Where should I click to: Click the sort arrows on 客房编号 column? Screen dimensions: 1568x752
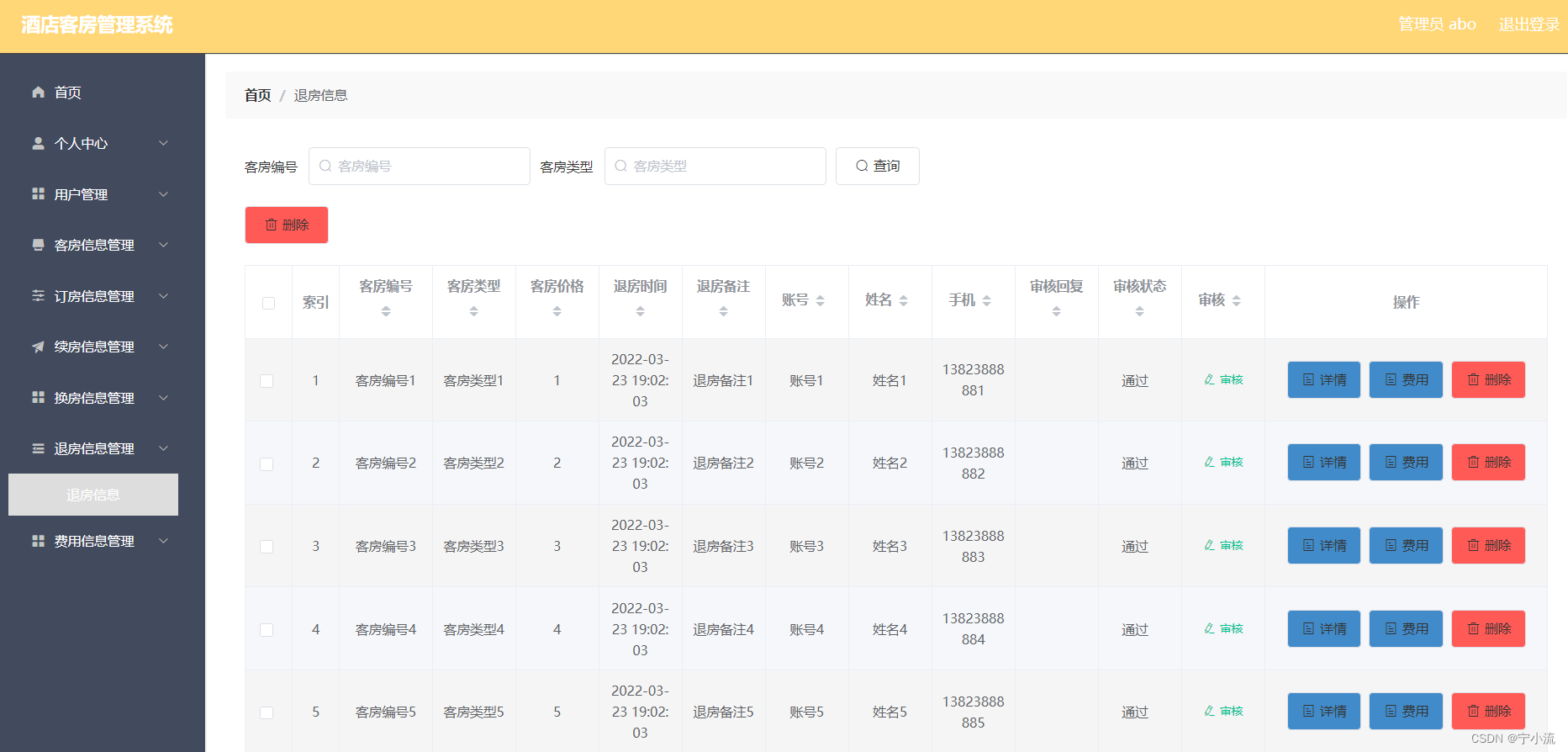tap(386, 311)
